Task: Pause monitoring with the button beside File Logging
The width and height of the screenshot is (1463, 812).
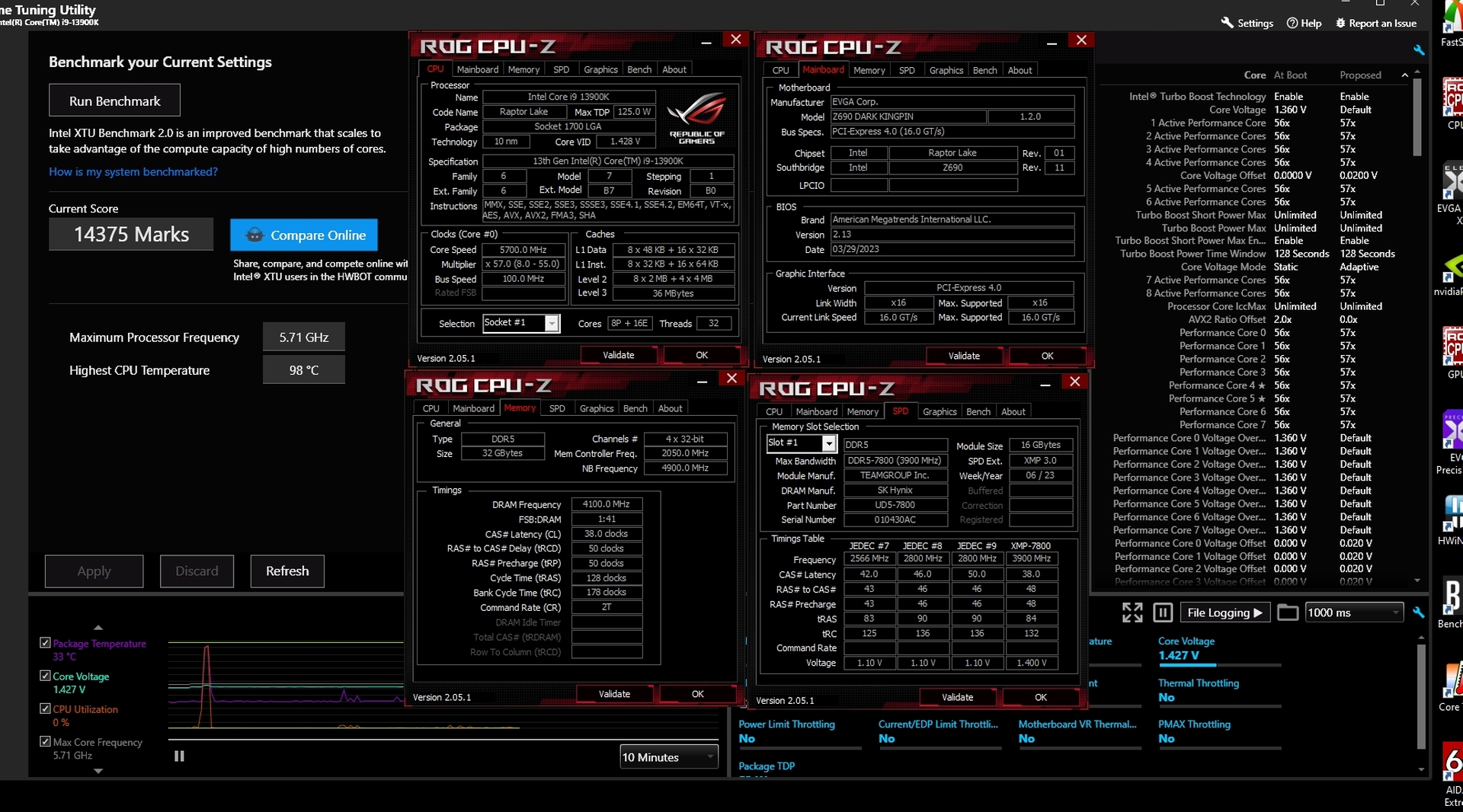Action: 1163,612
